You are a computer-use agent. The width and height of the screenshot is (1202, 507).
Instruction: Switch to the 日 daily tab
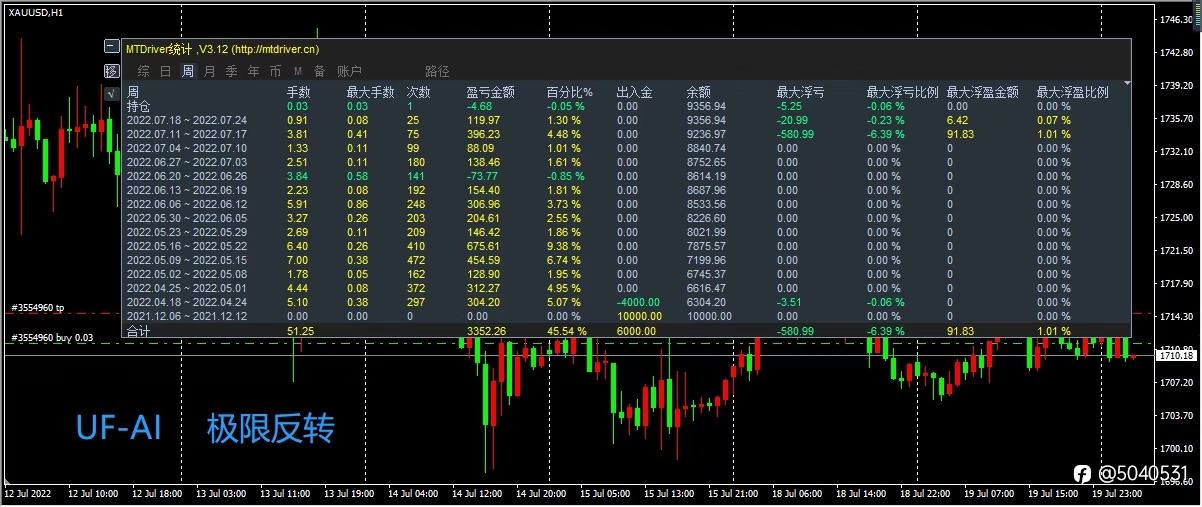(166, 71)
